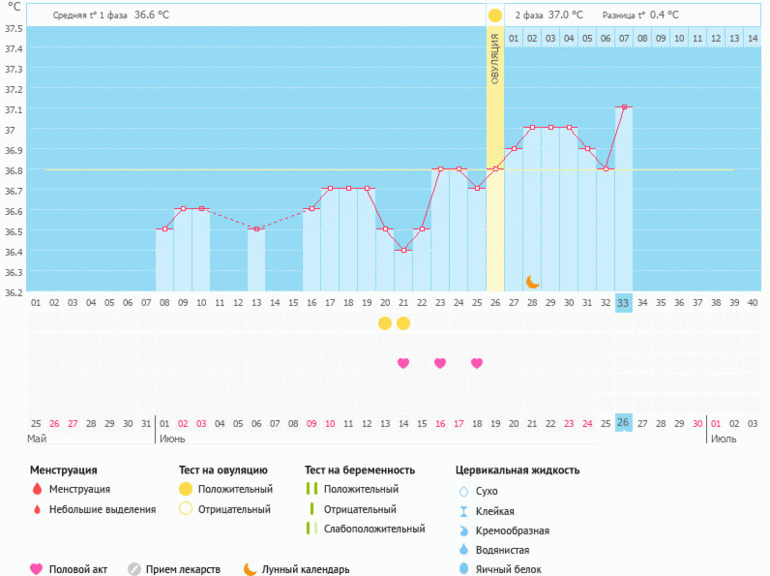
Task: Click the Сухо outlined drop icon
Action: pyautogui.click(x=462, y=491)
